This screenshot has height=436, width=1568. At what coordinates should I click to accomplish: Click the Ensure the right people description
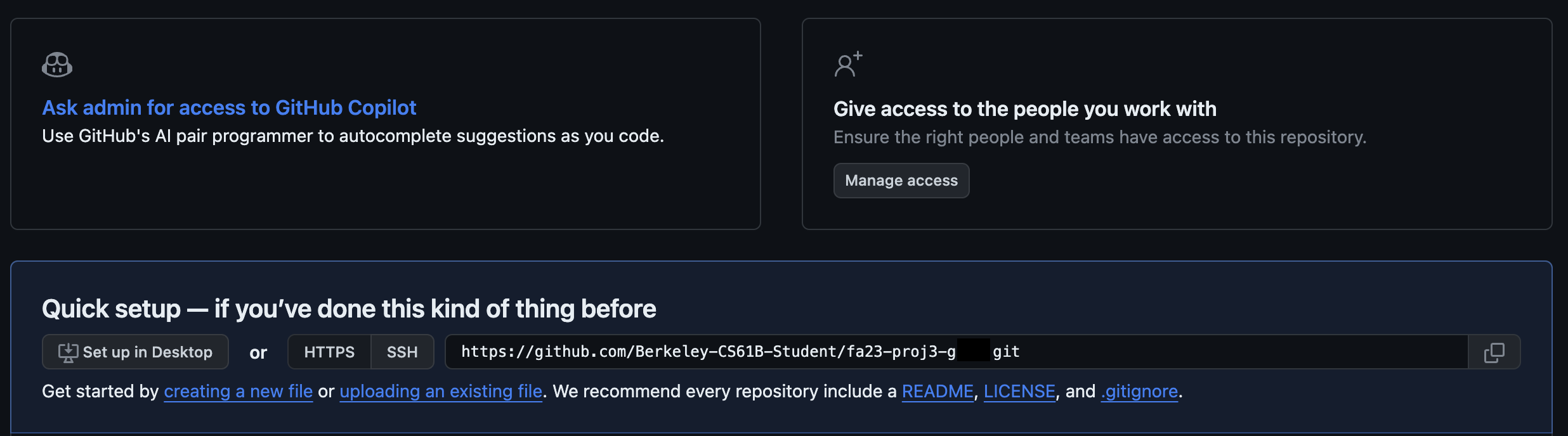point(1099,138)
